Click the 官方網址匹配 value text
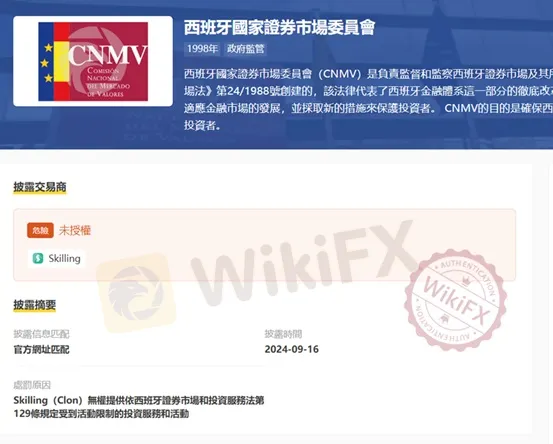Image resolution: width=553 pixels, height=444 pixels. click(x=41, y=349)
